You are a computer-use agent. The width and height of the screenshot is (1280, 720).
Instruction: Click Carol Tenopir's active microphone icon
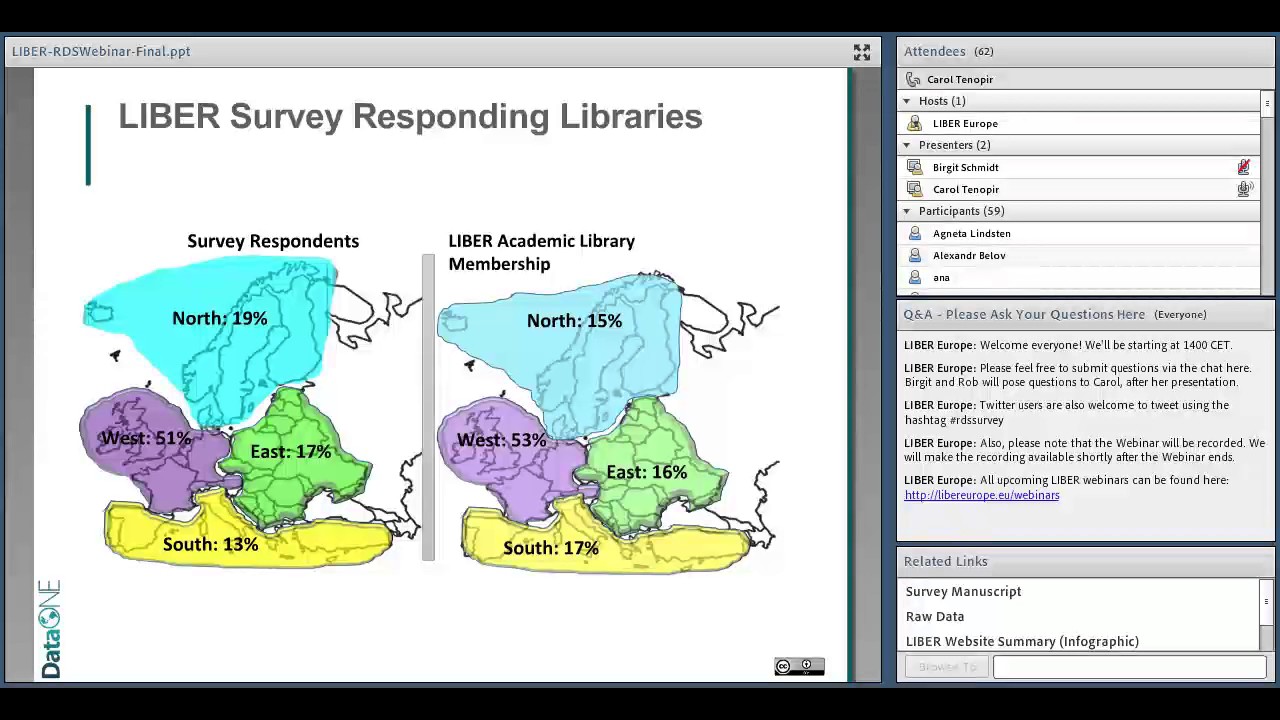[x=1244, y=189]
